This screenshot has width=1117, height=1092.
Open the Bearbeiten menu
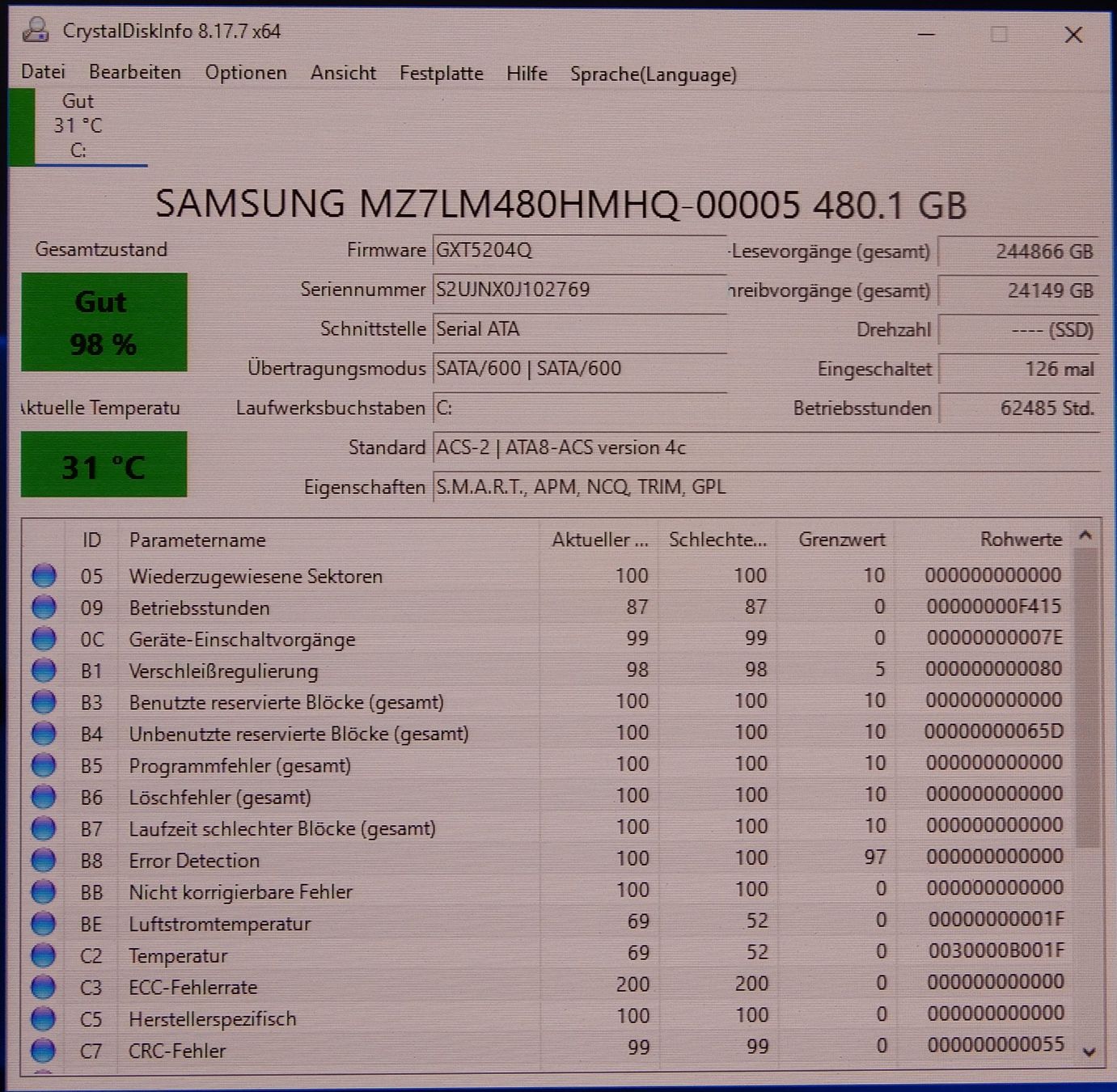click(x=135, y=72)
